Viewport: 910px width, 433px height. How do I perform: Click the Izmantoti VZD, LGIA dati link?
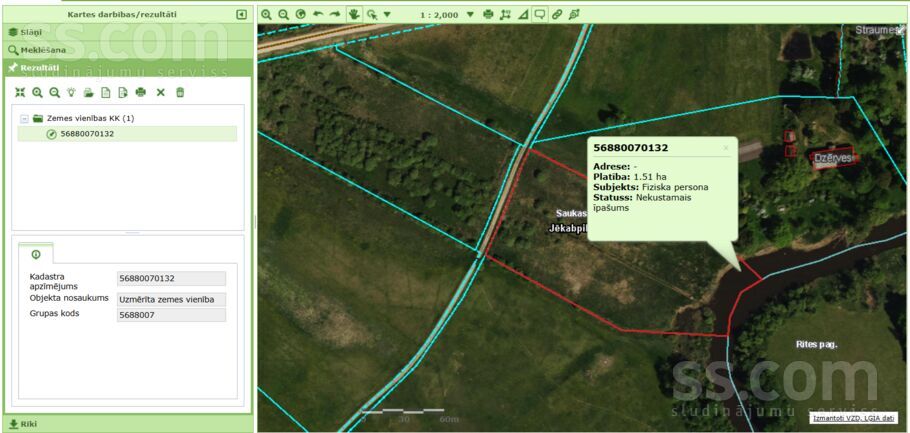(x=853, y=417)
